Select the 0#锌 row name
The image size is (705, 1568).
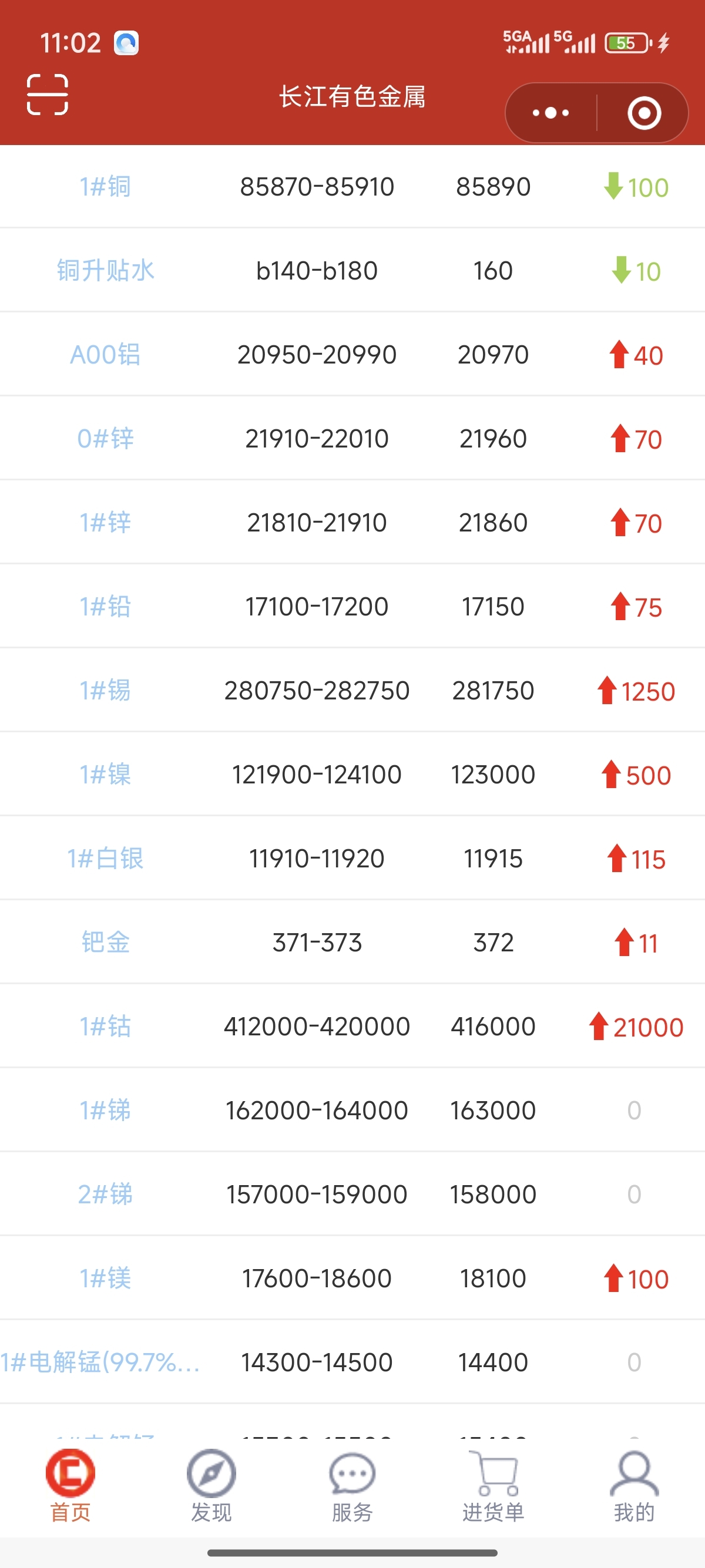pyautogui.click(x=105, y=438)
